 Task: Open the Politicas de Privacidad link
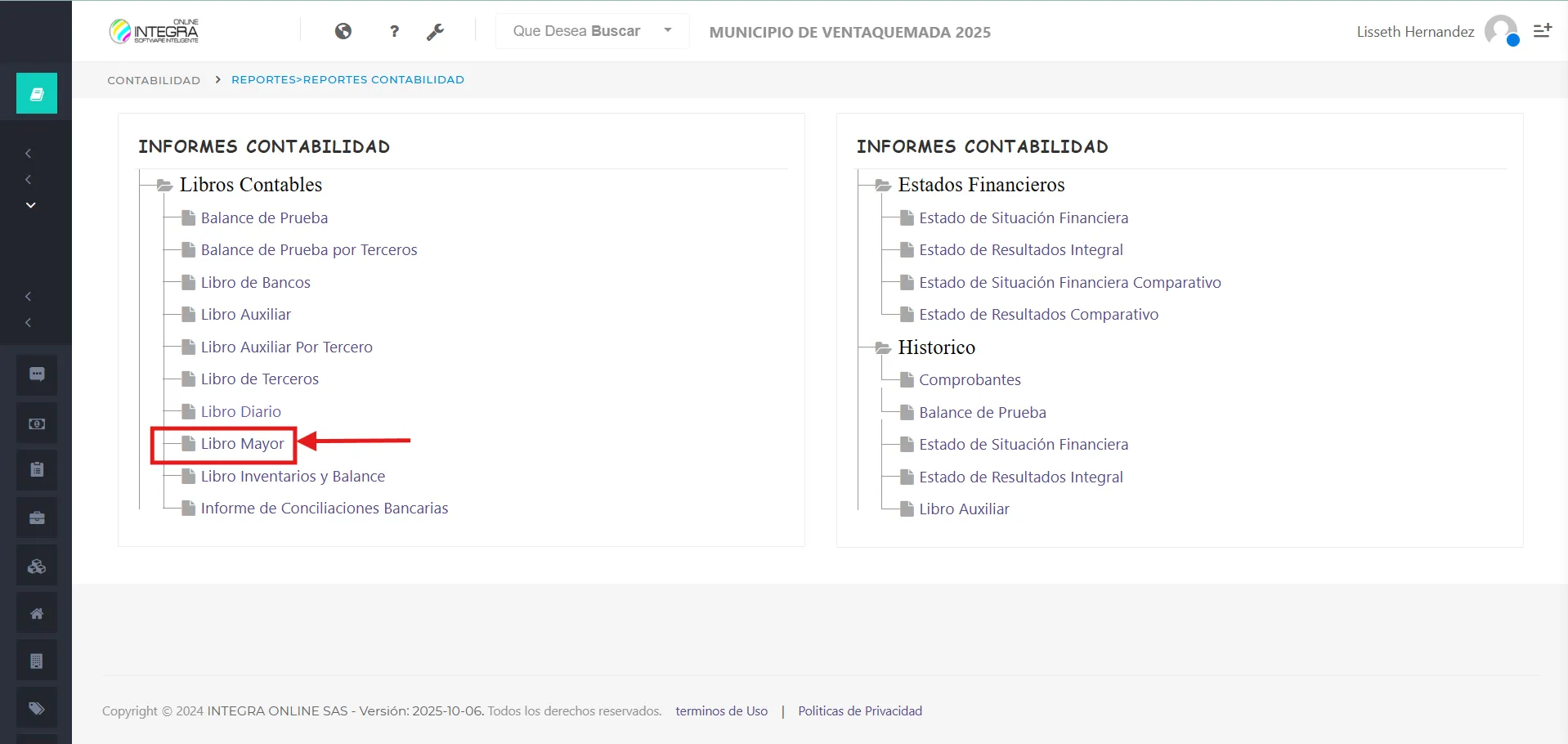click(859, 711)
